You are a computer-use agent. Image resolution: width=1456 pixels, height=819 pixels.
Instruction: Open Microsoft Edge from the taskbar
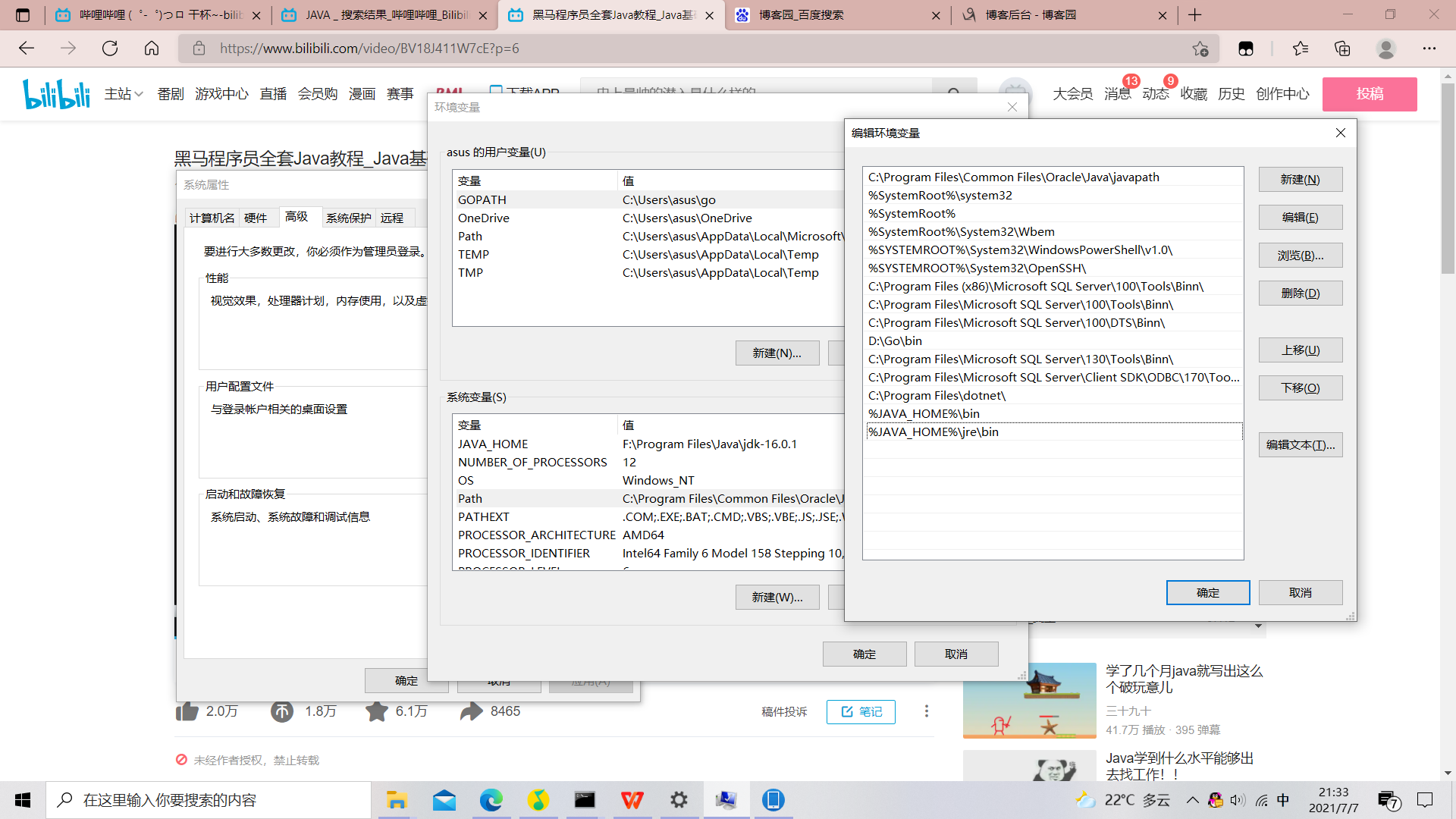coord(491,800)
